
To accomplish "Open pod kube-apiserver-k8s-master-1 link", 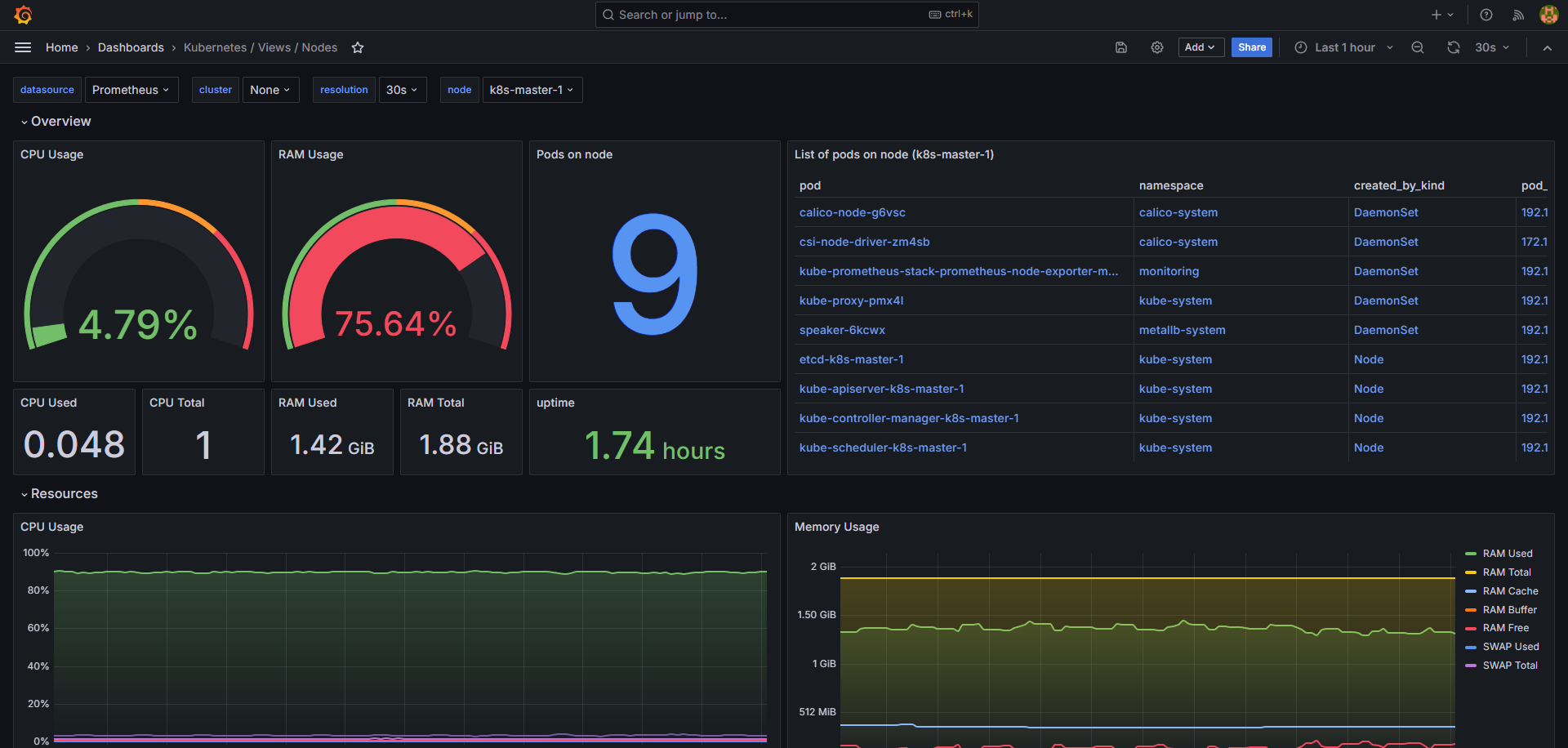I will click(x=882, y=389).
